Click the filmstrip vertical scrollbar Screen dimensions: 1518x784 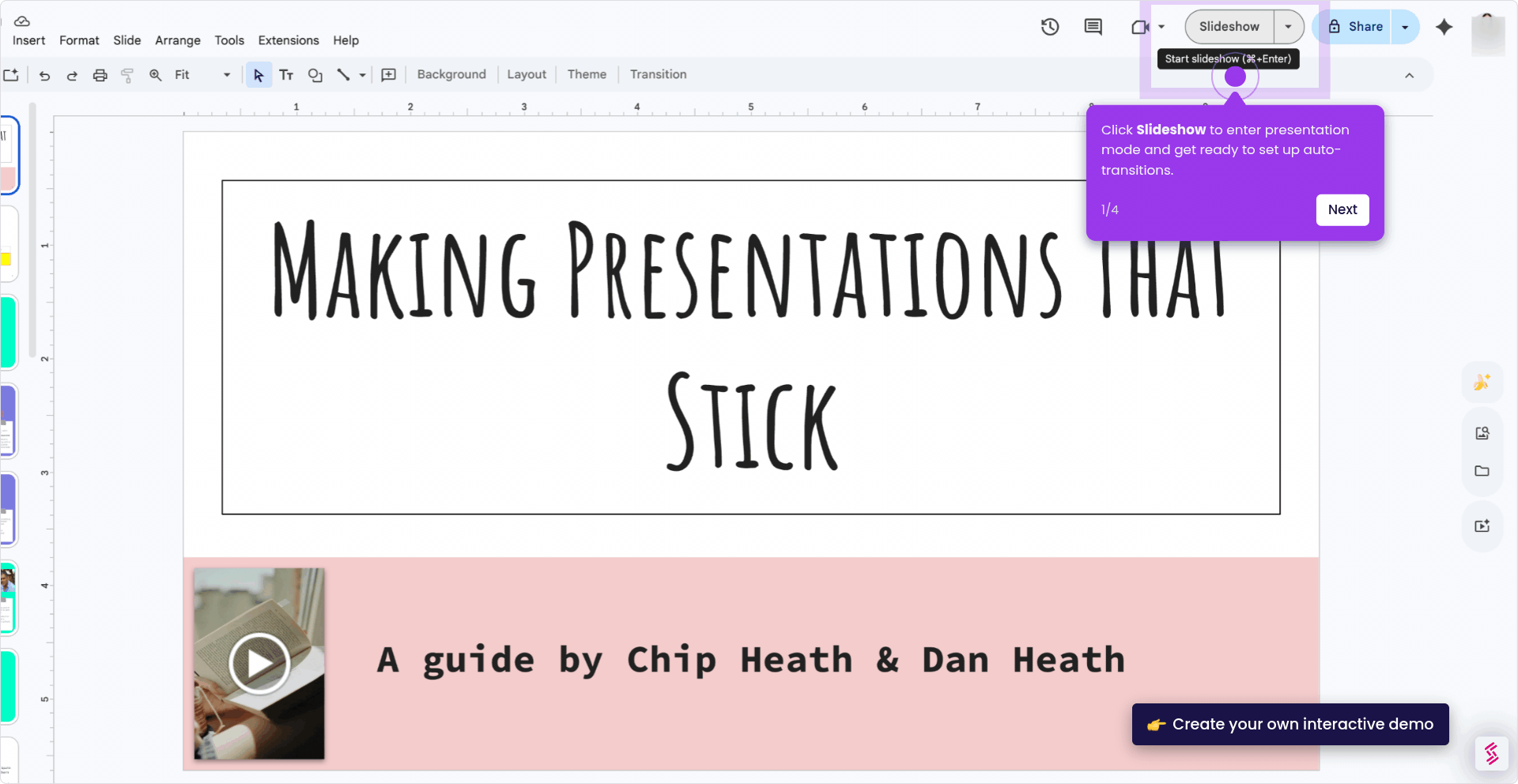(32, 229)
